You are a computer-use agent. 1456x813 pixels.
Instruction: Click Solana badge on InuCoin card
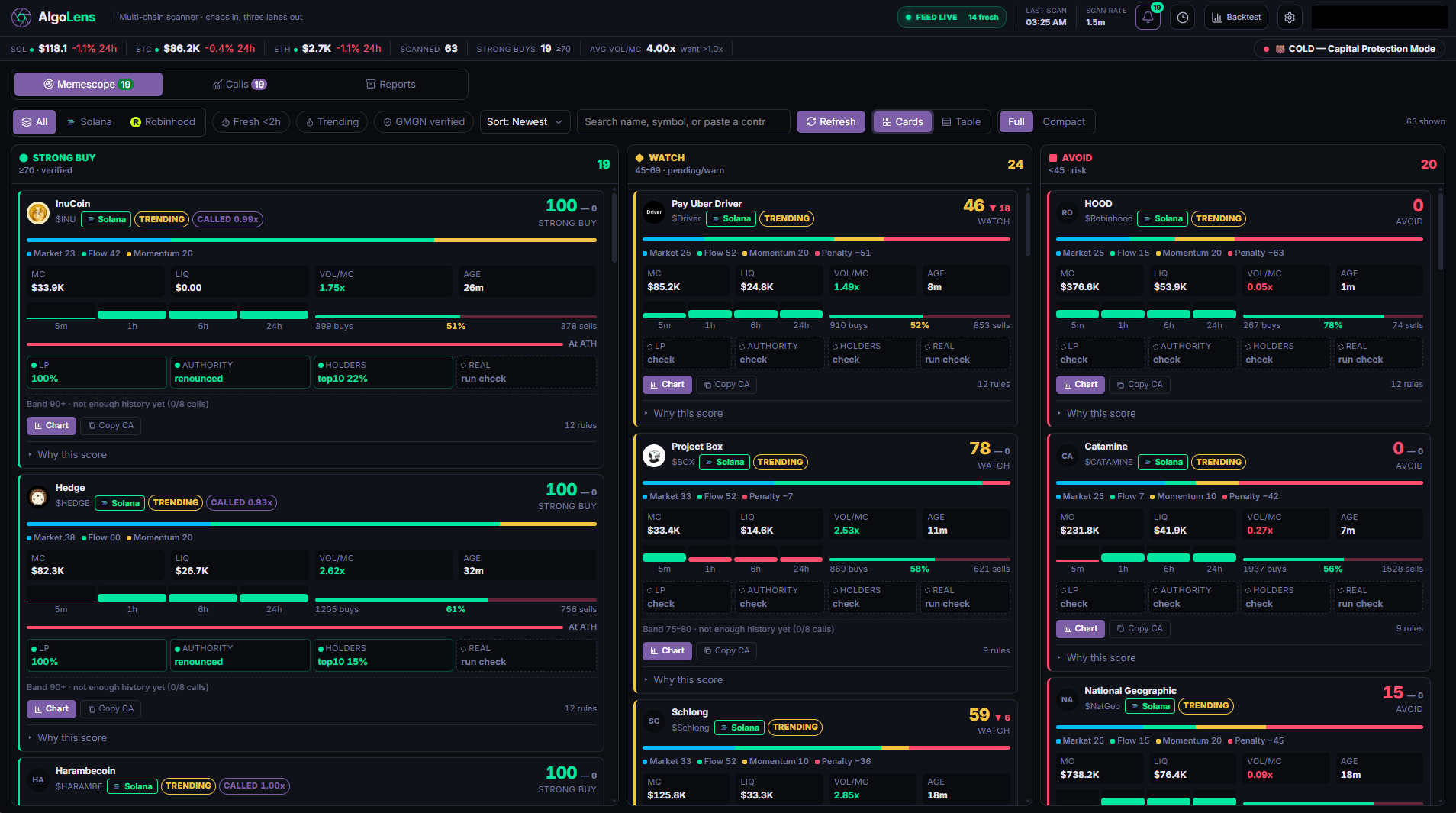(106, 219)
